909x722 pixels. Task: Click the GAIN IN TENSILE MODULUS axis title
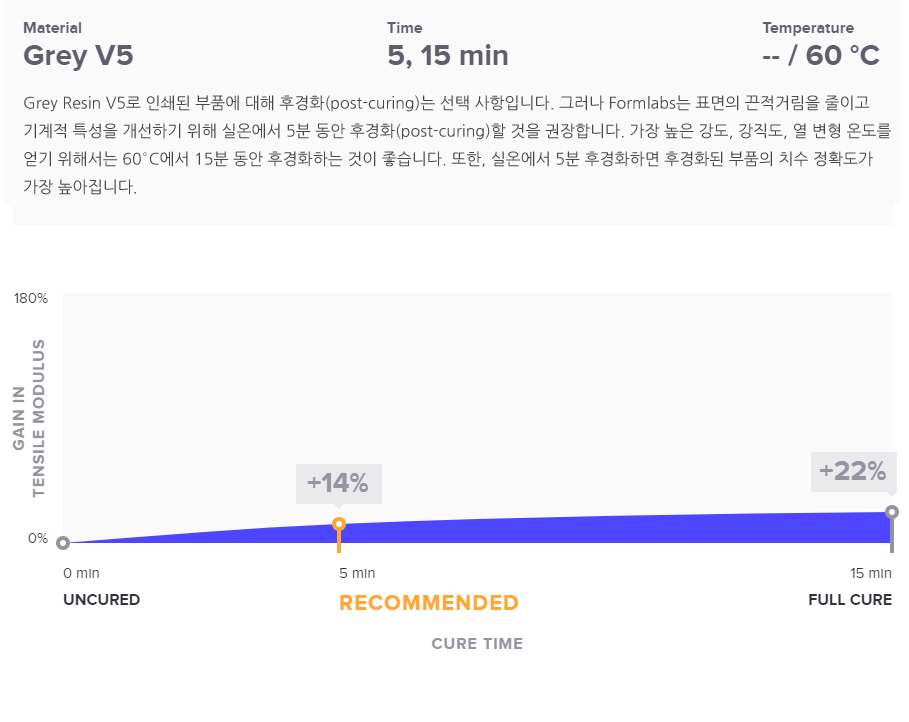pos(29,418)
